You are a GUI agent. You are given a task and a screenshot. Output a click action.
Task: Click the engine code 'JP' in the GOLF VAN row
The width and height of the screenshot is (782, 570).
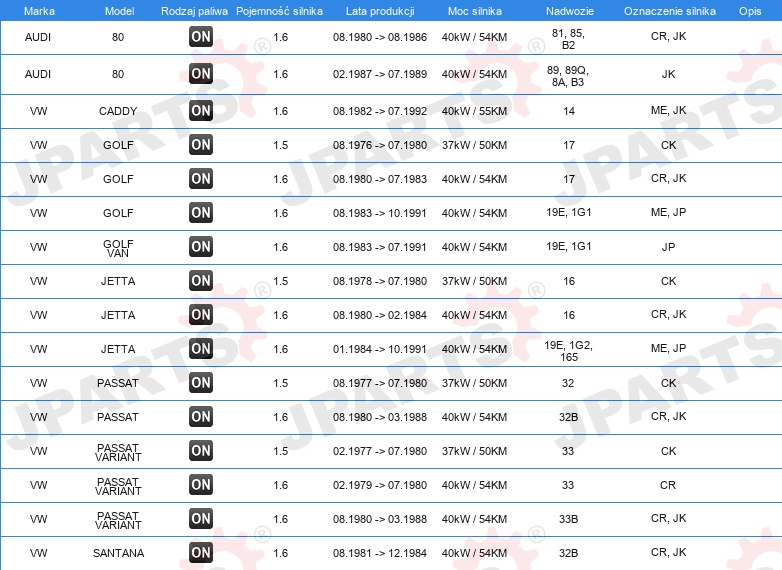click(x=669, y=247)
